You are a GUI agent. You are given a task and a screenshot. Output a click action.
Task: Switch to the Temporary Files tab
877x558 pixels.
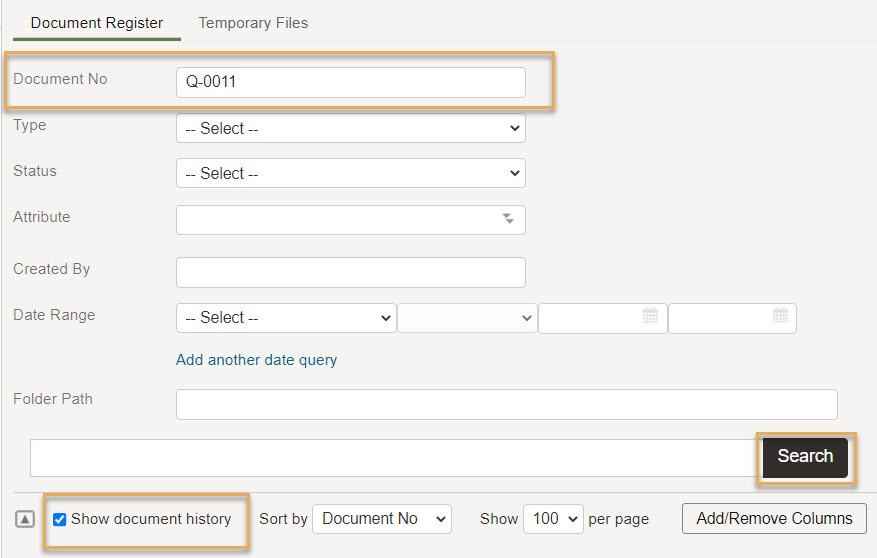pyautogui.click(x=253, y=23)
